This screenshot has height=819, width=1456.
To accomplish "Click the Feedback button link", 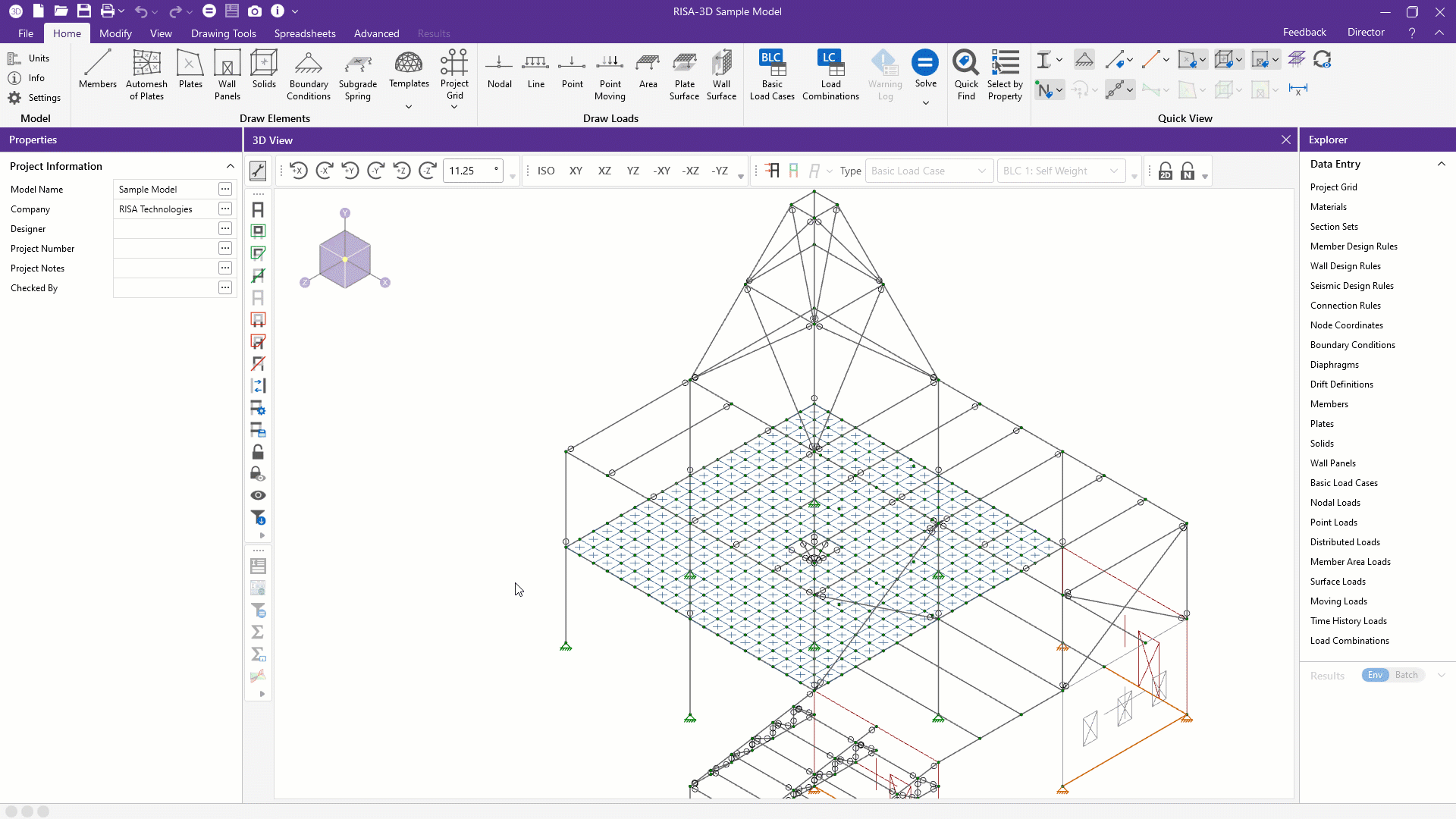I will pyautogui.click(x=1304, y=32).
